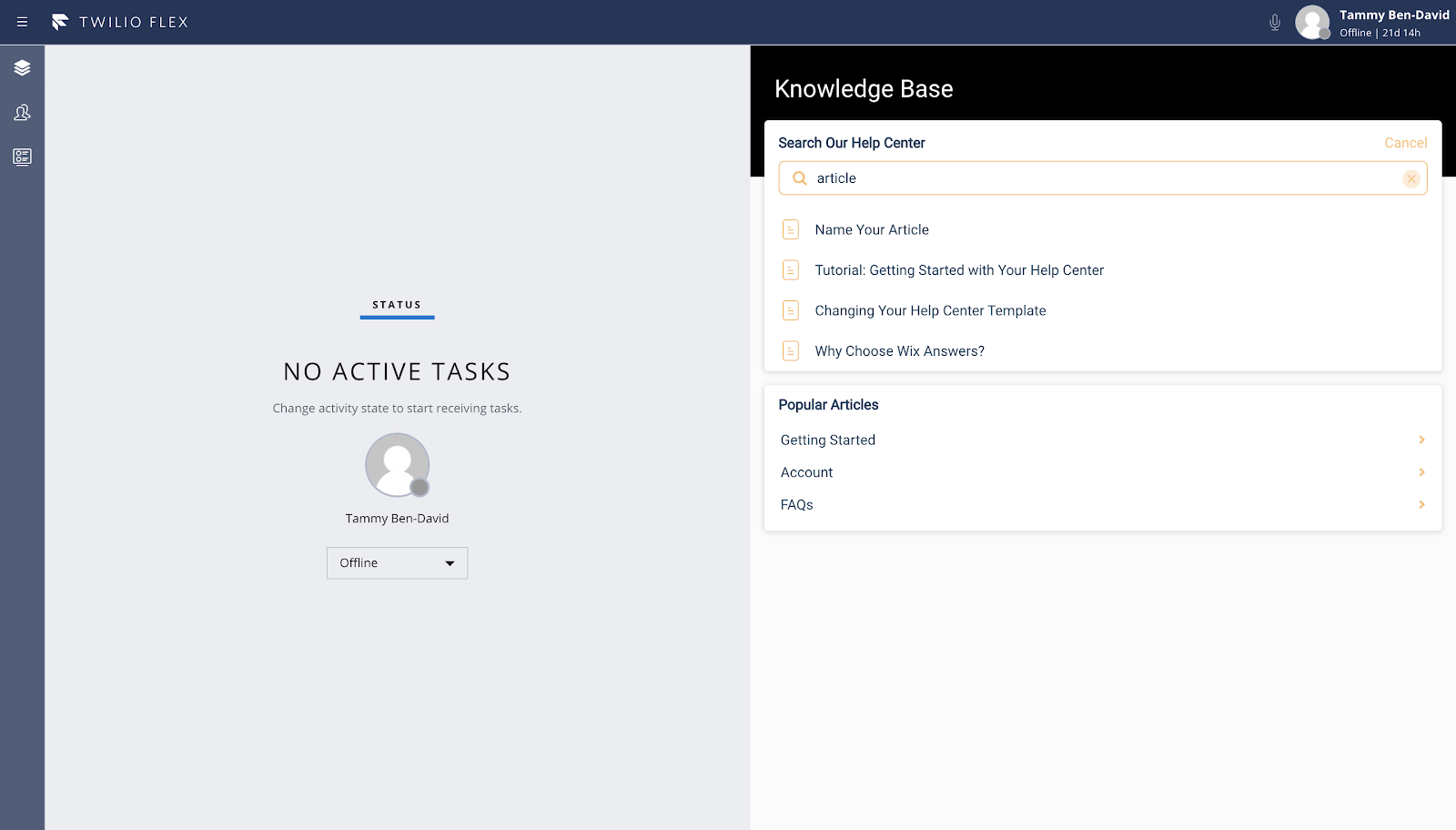Viewport: 1456px width, 830px height.
Task: Click document icon beside Tutorial: Getting Started
Action: pyautogui.click(x=791, y=270)
